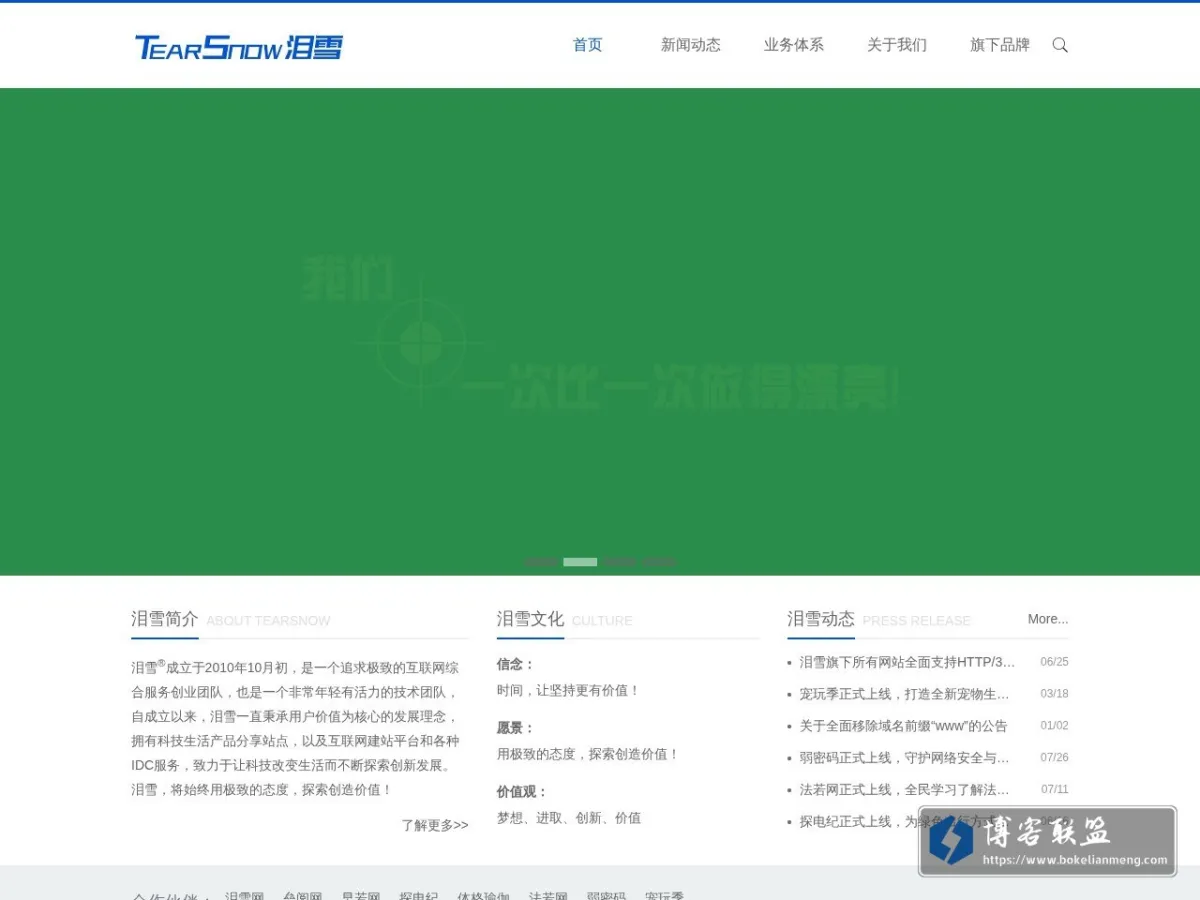Select the first banner slide indicator

coord(541,562)
